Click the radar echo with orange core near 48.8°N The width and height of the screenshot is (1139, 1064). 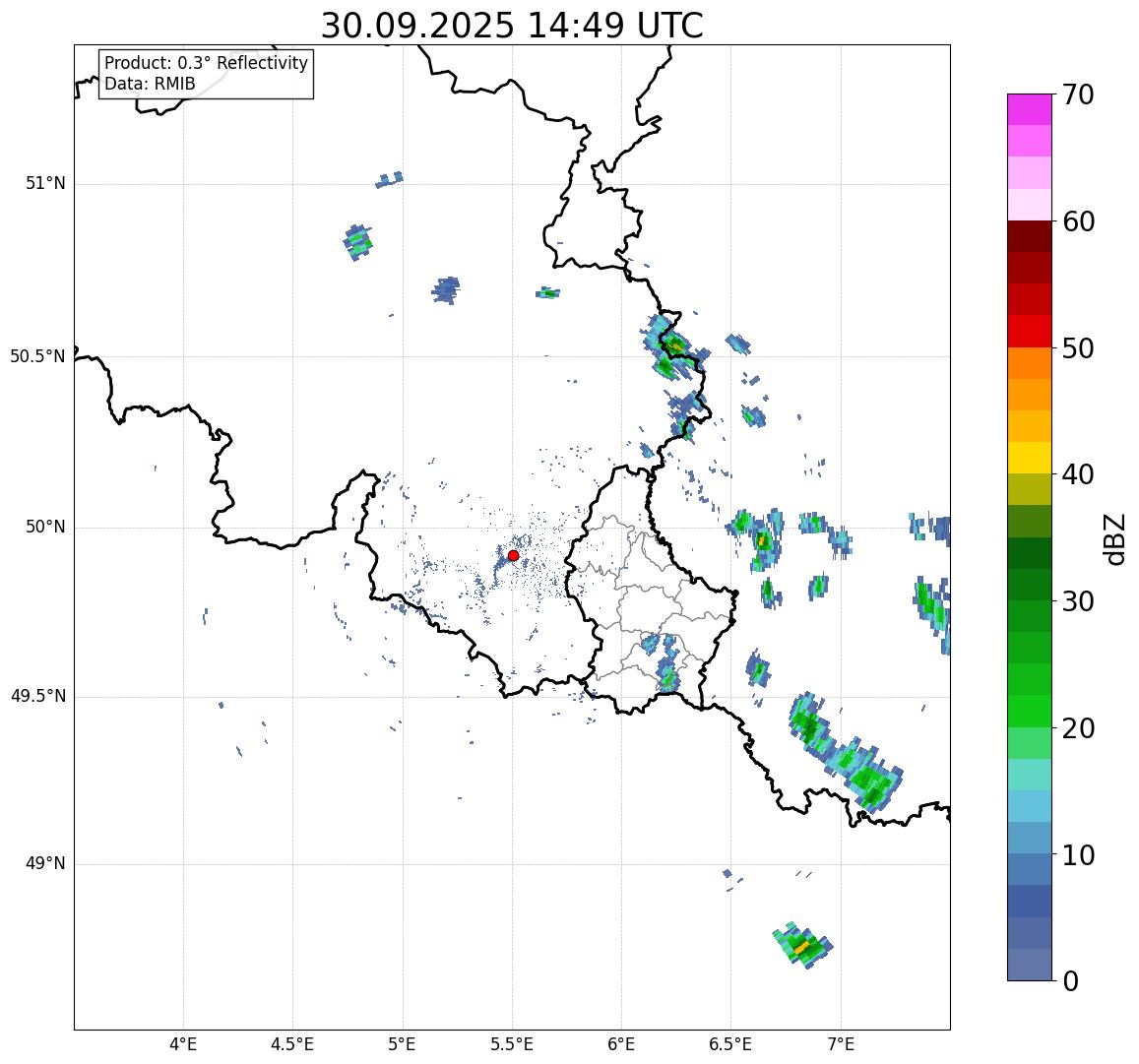tap(802, 945)
